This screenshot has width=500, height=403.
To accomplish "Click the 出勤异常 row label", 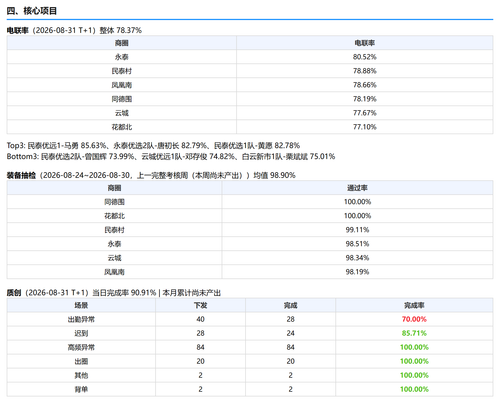I will click(81, 319).
